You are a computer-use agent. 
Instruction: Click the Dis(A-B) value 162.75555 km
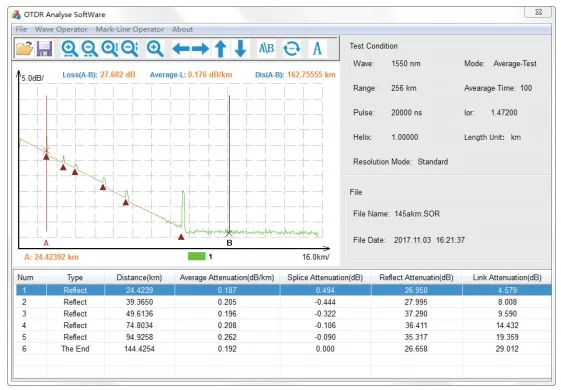coord(311,75)
